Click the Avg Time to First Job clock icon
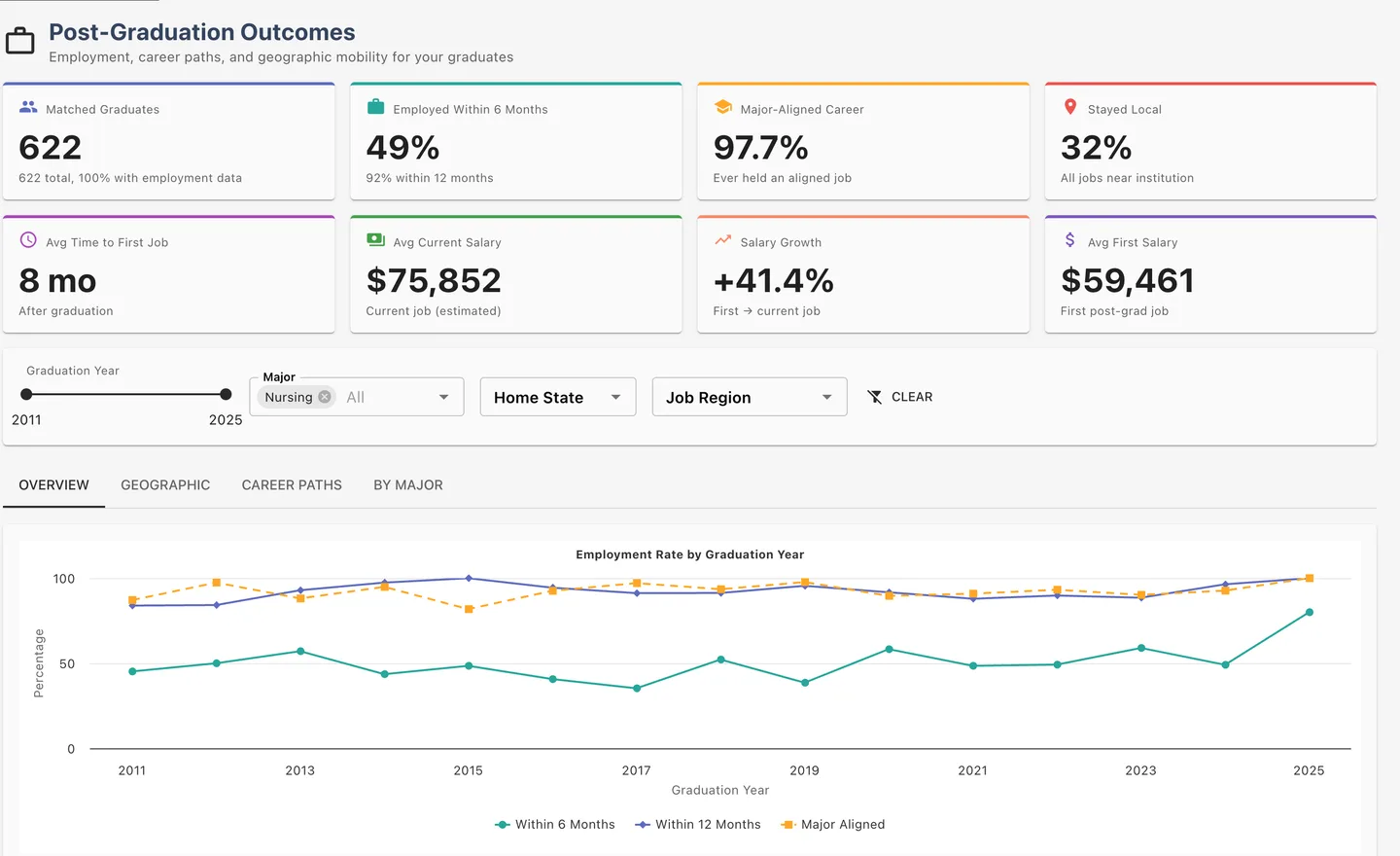The image size is (1400, 856). click(x=28, y=240)
